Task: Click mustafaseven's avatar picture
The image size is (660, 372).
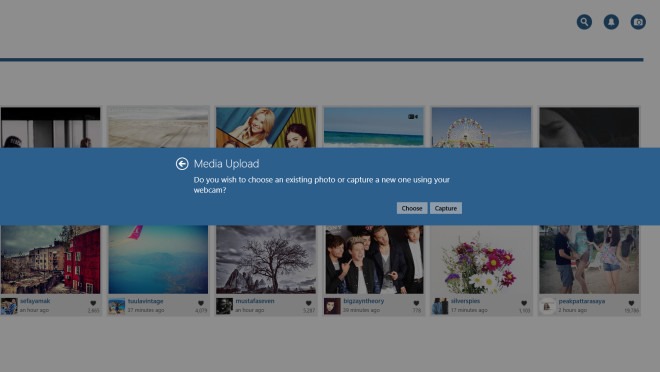Action: [x=224, y=306]
